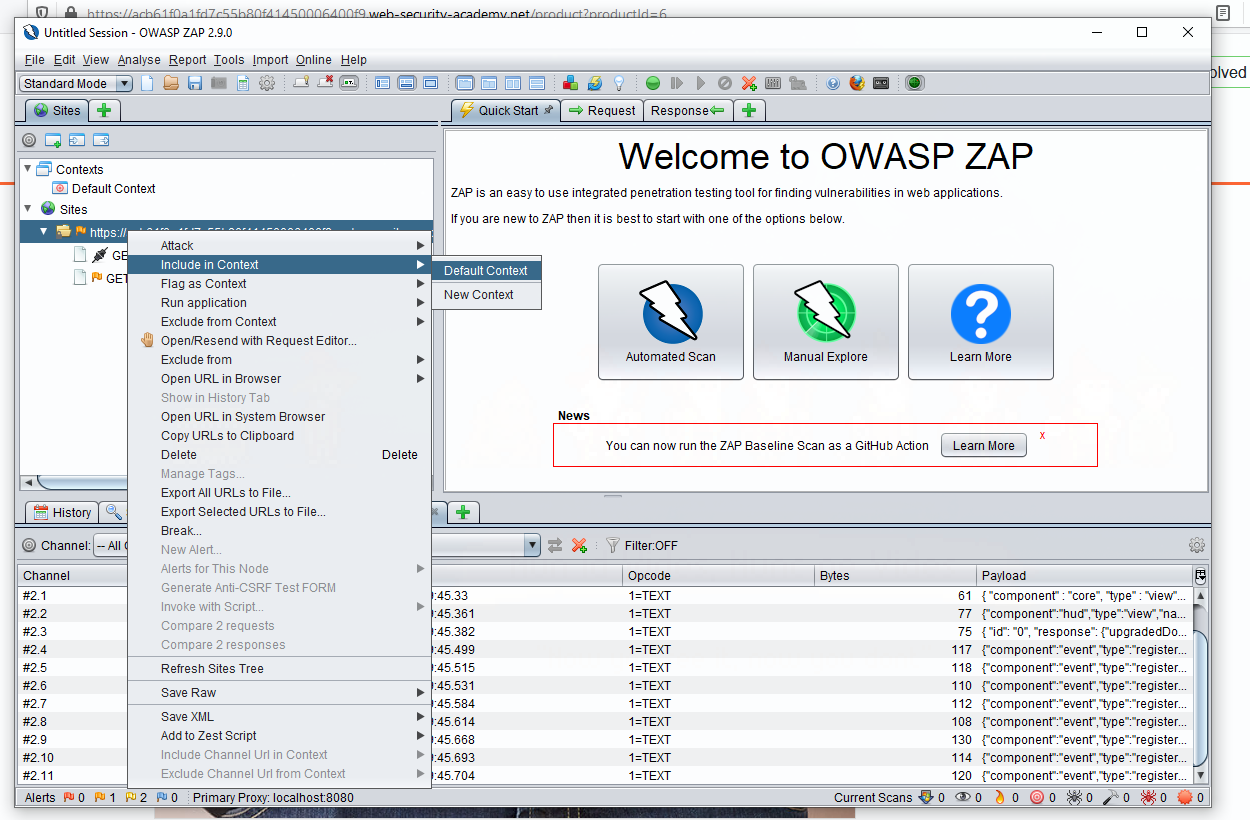
Task: Click the Open Session folder icon
Action: [171, 84]
